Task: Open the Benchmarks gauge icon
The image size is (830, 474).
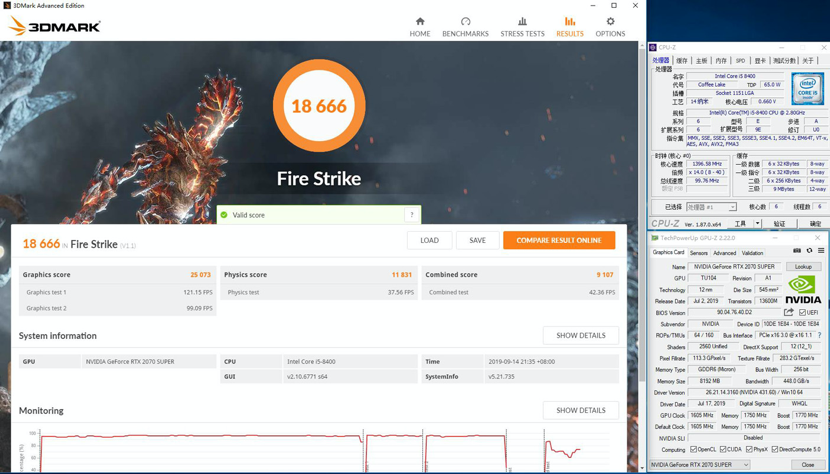Action: click(465, 21)
